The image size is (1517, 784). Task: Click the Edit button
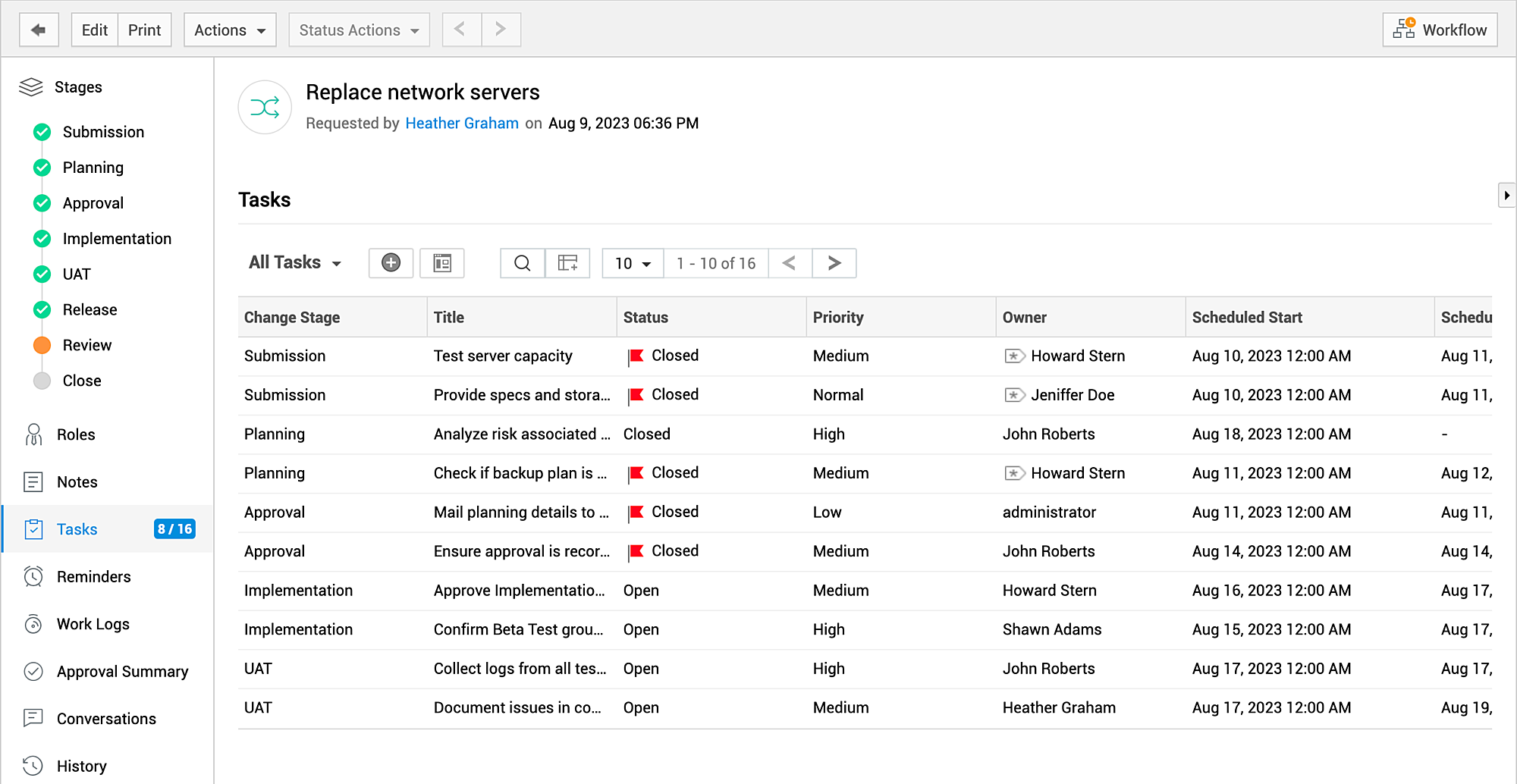95,30
